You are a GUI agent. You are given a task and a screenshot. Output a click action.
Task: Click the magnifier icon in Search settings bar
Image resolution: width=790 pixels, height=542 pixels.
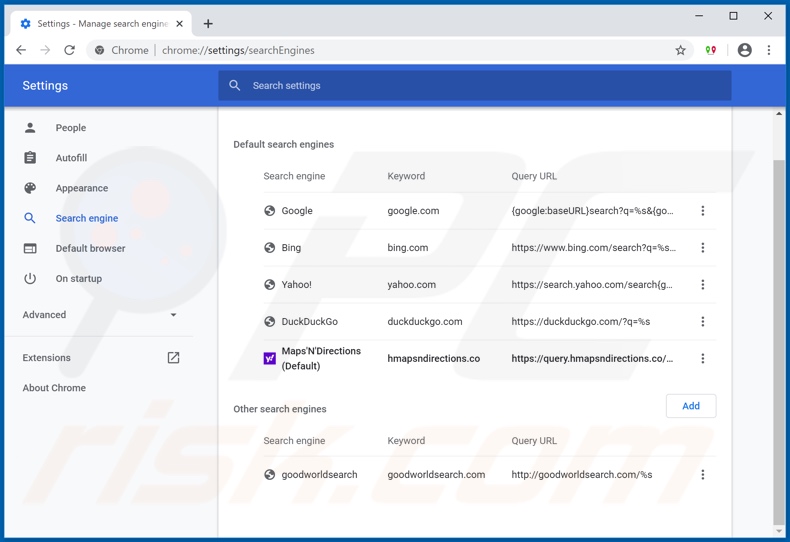pos(234,85)
